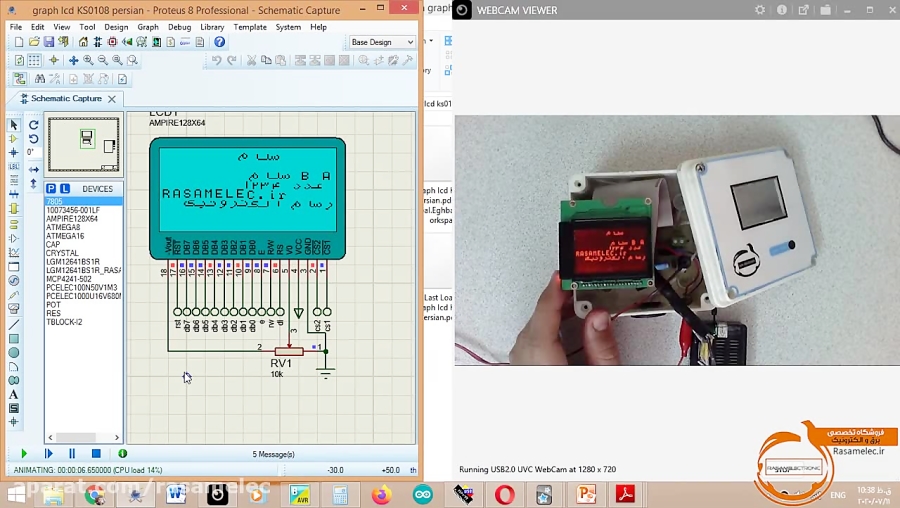This screenshot has width=900, height=508.
Task: Close the Schematic Capture tab
Action: pos(112,99)
